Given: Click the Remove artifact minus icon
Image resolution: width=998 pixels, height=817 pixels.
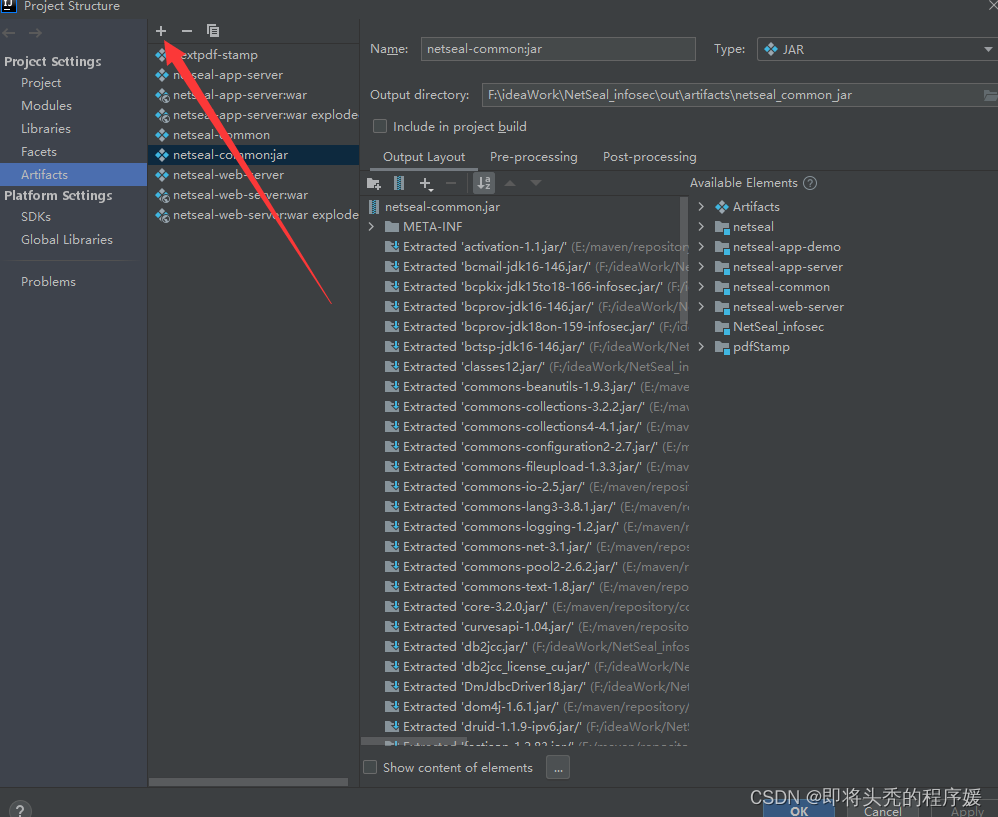Looking at the screenshot, I should click(x=186, y=31).
